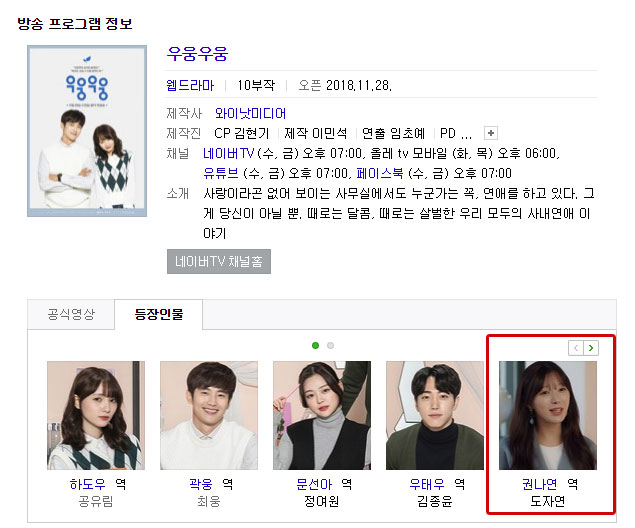
Task: Click the 우태우 character name link
Action: click(x=427, y=484)
